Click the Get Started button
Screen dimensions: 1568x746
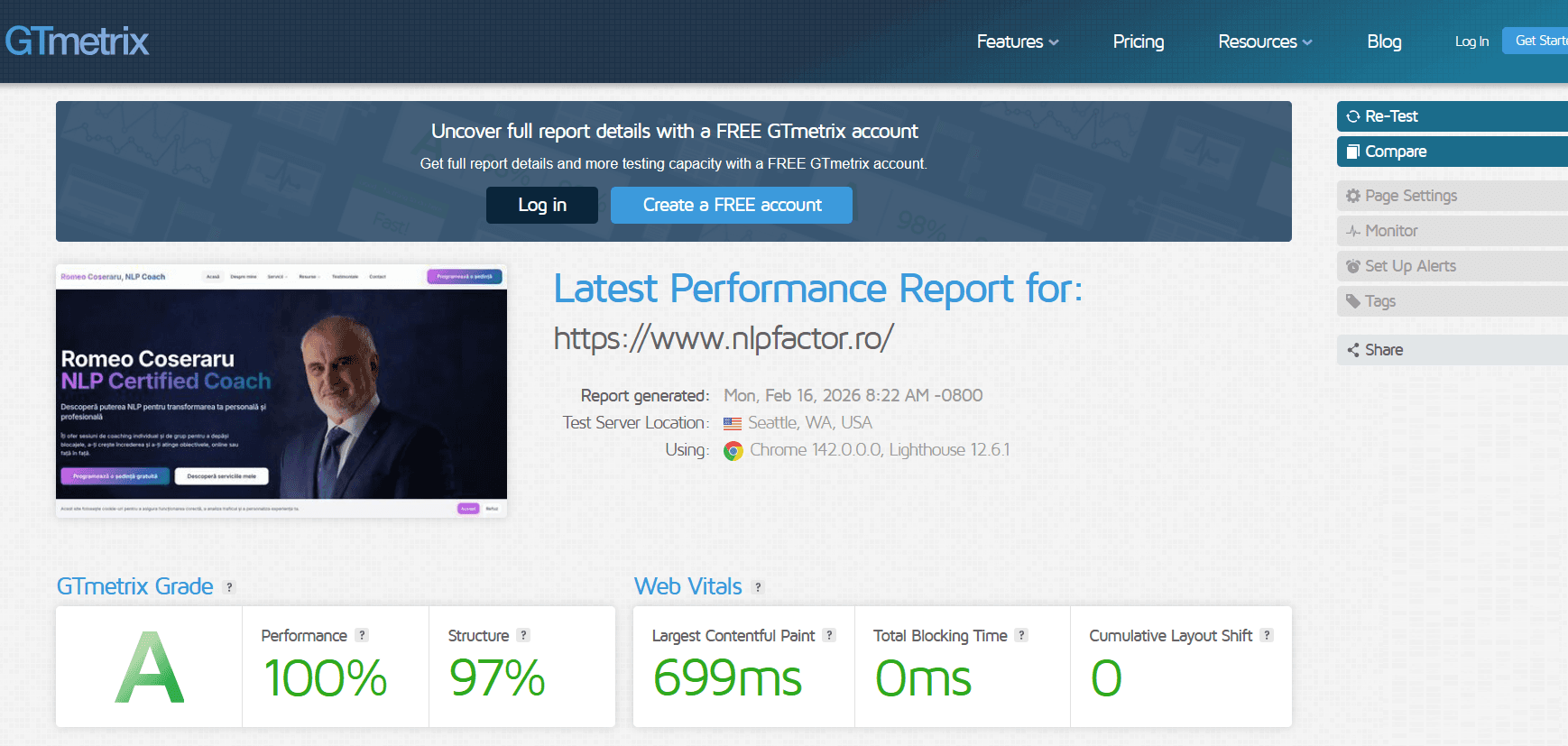[x=1536, y=41]
